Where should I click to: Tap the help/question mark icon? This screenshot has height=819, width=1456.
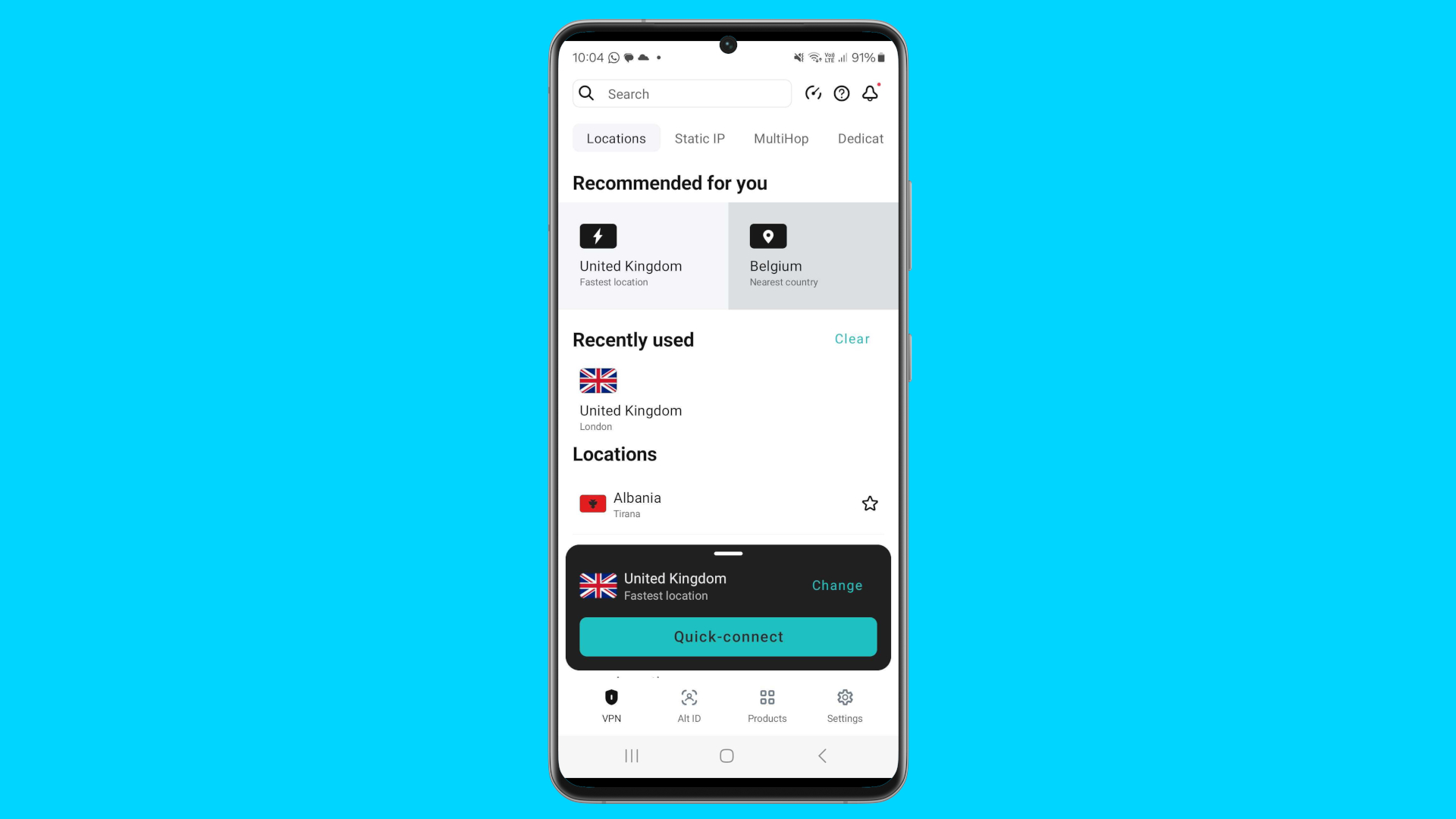[841, 93]
